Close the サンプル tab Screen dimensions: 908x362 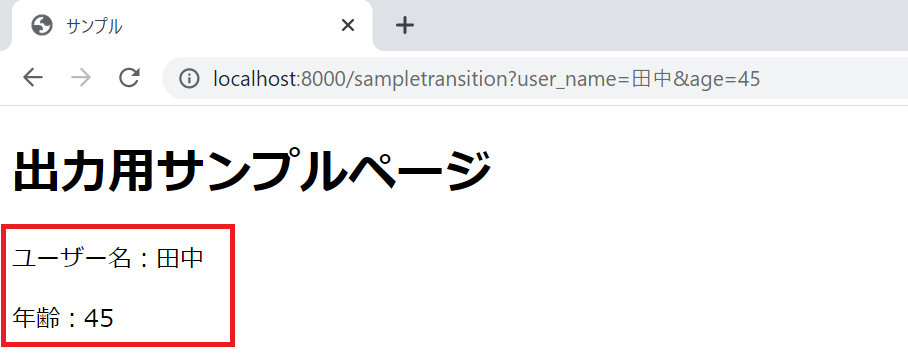[347, 25]
